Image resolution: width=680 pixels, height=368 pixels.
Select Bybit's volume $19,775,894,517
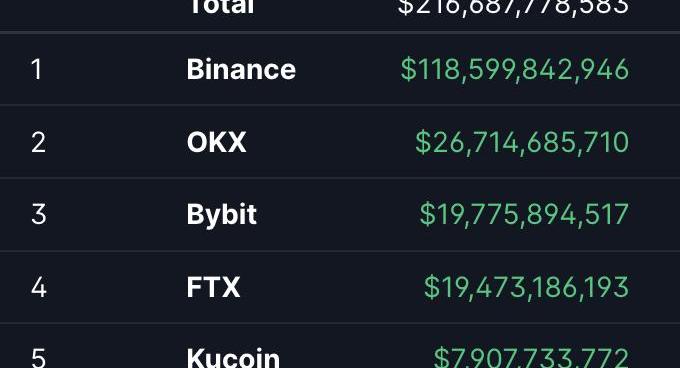[x=524, y=215]
